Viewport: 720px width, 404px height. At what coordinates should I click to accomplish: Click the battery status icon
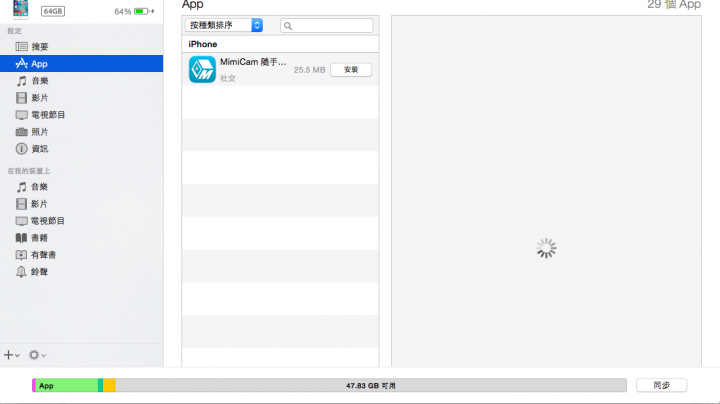144,11
